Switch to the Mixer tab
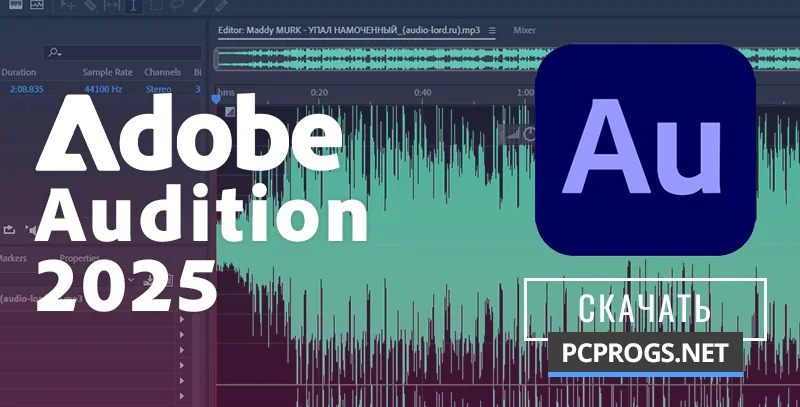800x407 pixels. pos(524,30)
